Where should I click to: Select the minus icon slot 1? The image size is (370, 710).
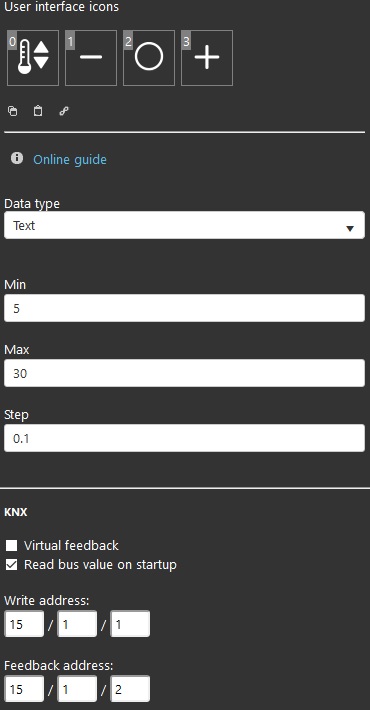tap(91, 58)
